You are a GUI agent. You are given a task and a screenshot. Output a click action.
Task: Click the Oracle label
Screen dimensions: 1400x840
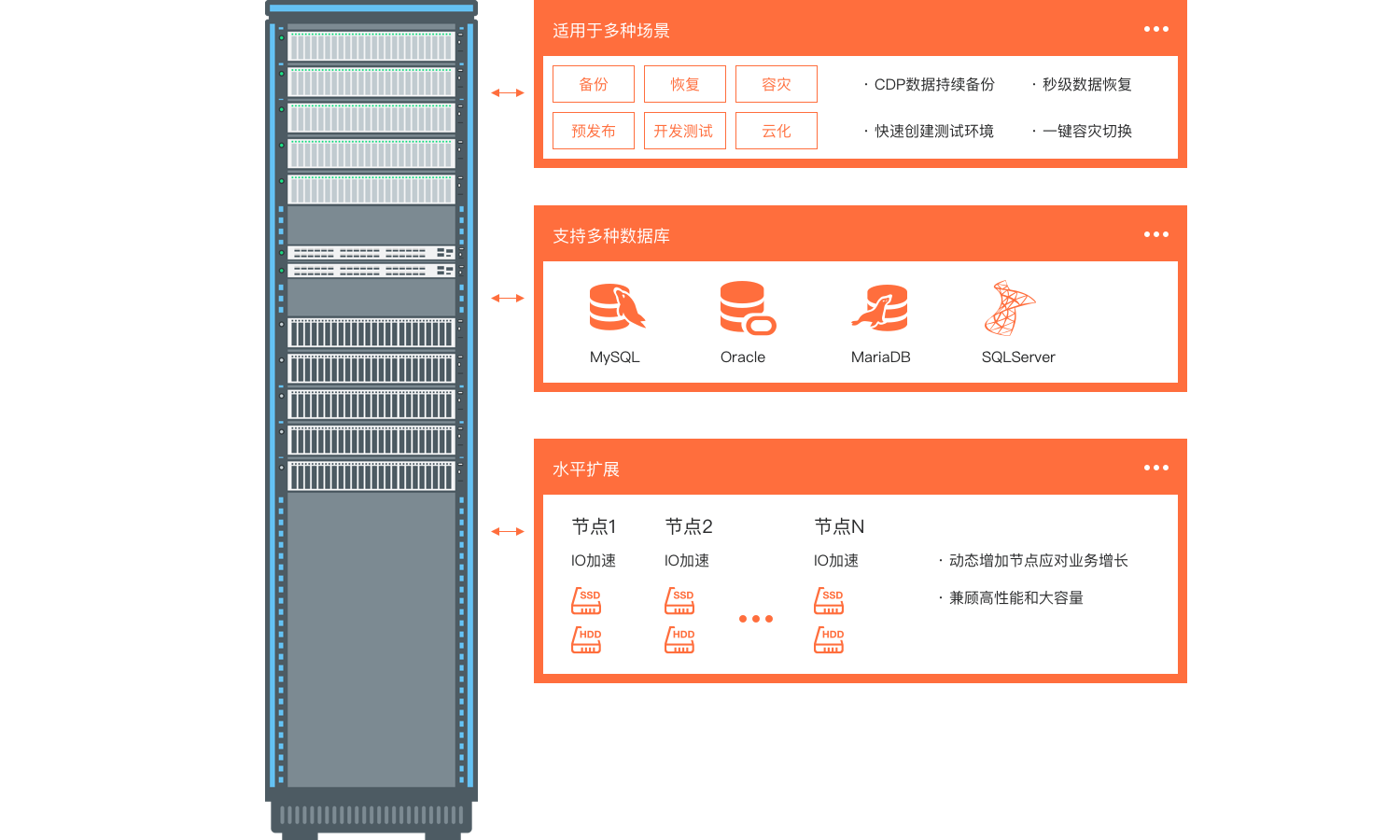[743, 357]
